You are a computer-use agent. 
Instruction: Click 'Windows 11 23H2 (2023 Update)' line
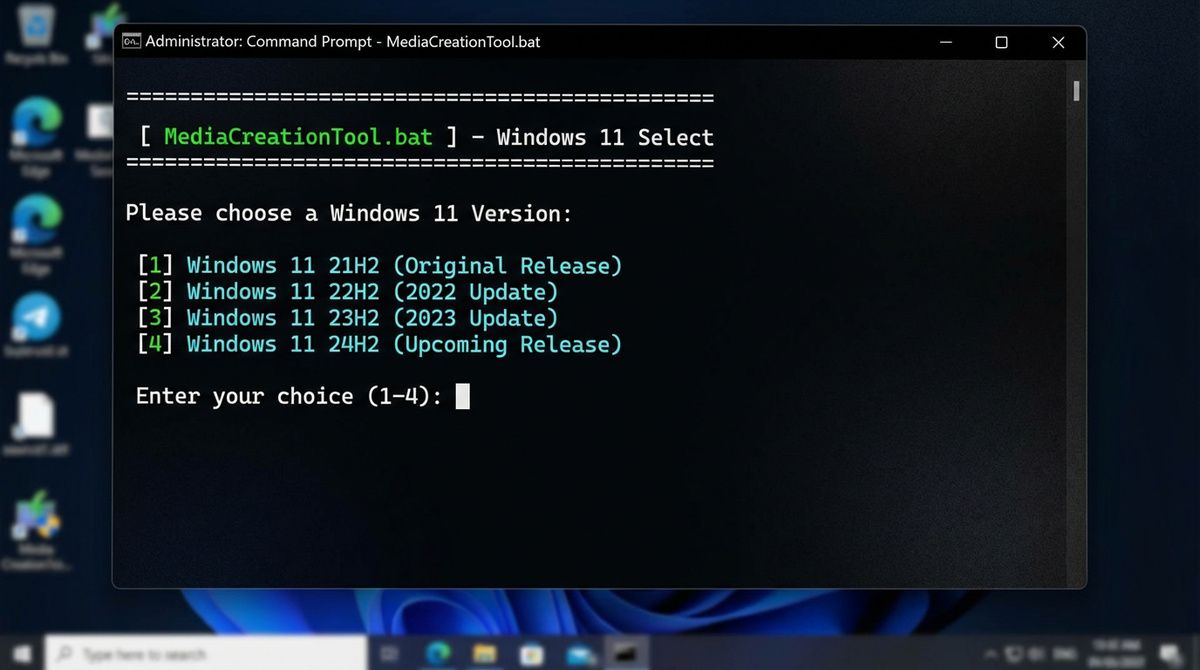tap(372, 318)
